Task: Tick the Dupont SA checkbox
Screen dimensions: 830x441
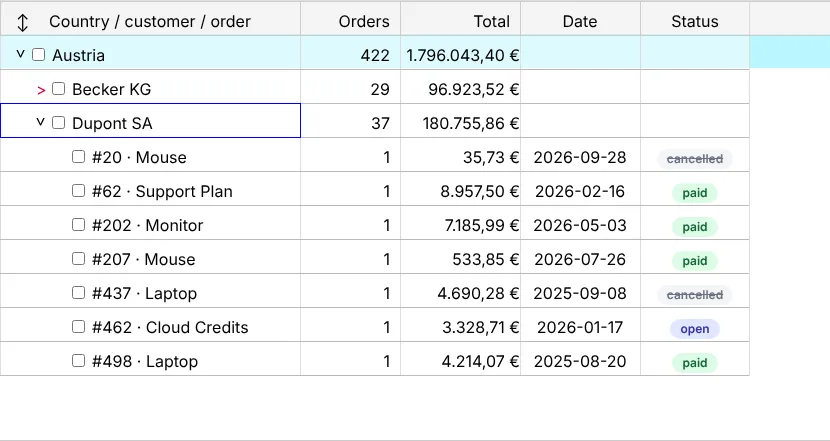Action: pos(58,122)
